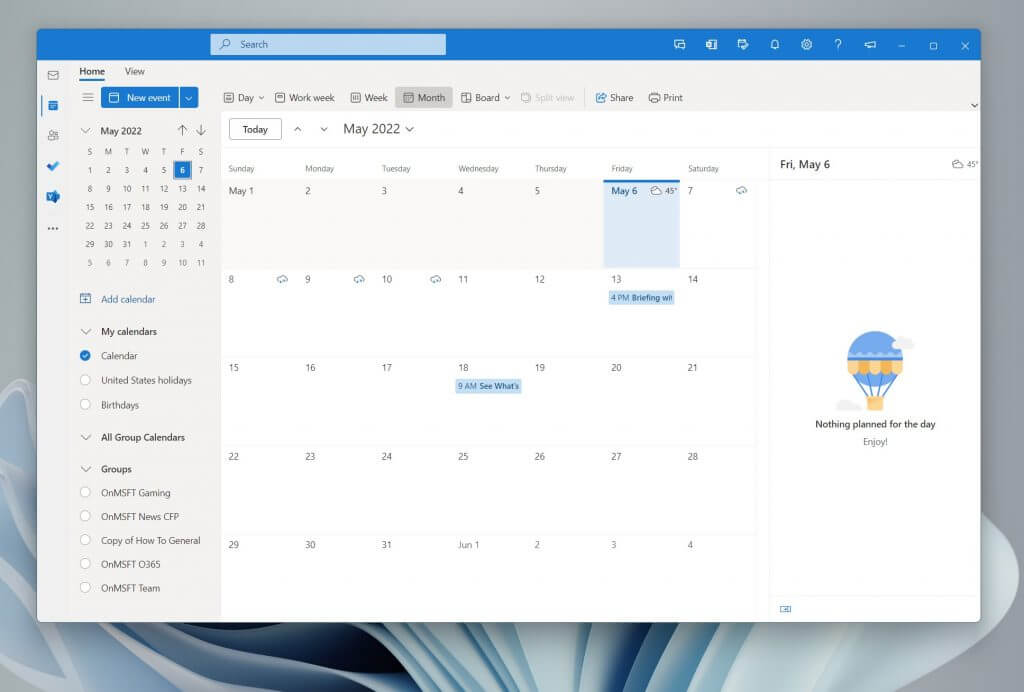Image resolution: width=1024 pixels, height=692 pixels.
Task: Go to next period with the down chevron beside Today
Action: pyautogui.click(x=324, y=129)
